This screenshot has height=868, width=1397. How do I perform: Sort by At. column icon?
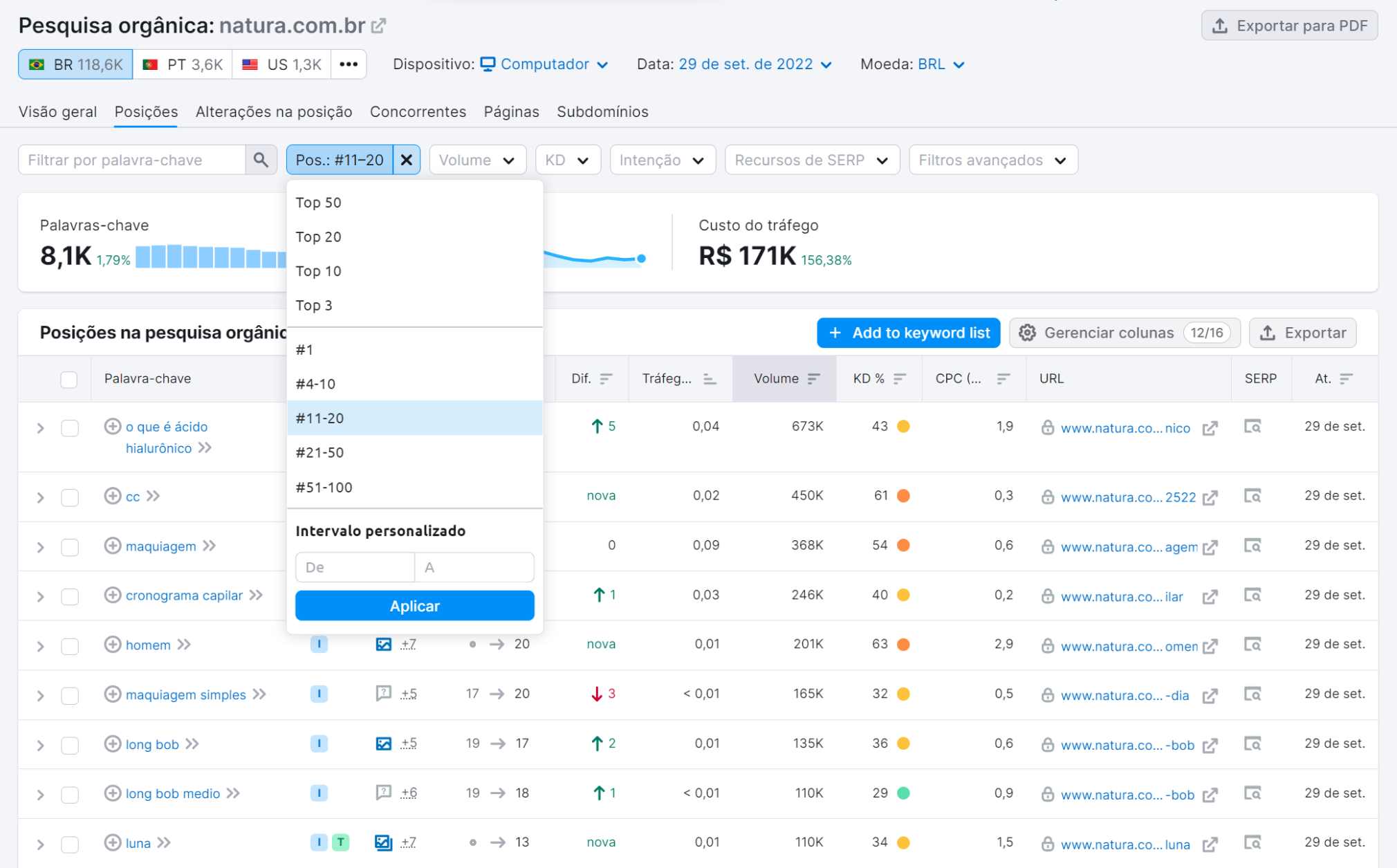(1346, 378)
